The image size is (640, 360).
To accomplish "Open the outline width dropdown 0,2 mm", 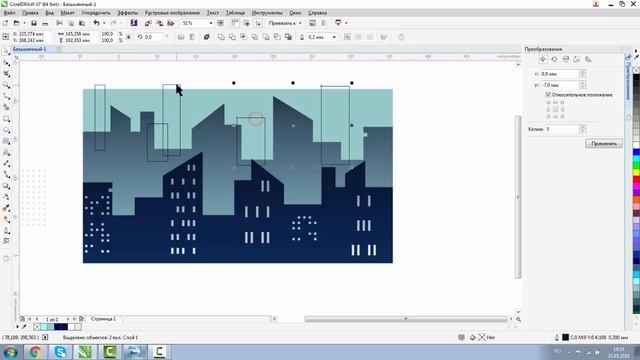I will coord(334,37).
